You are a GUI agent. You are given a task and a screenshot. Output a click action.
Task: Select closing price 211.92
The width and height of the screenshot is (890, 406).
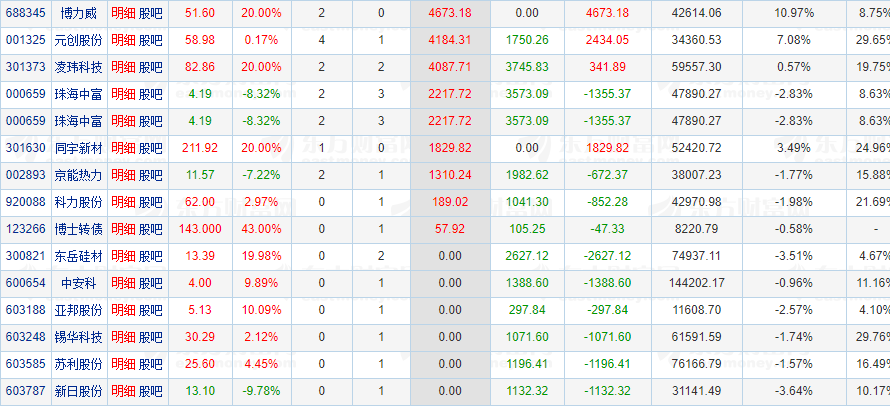click(200, 148)
